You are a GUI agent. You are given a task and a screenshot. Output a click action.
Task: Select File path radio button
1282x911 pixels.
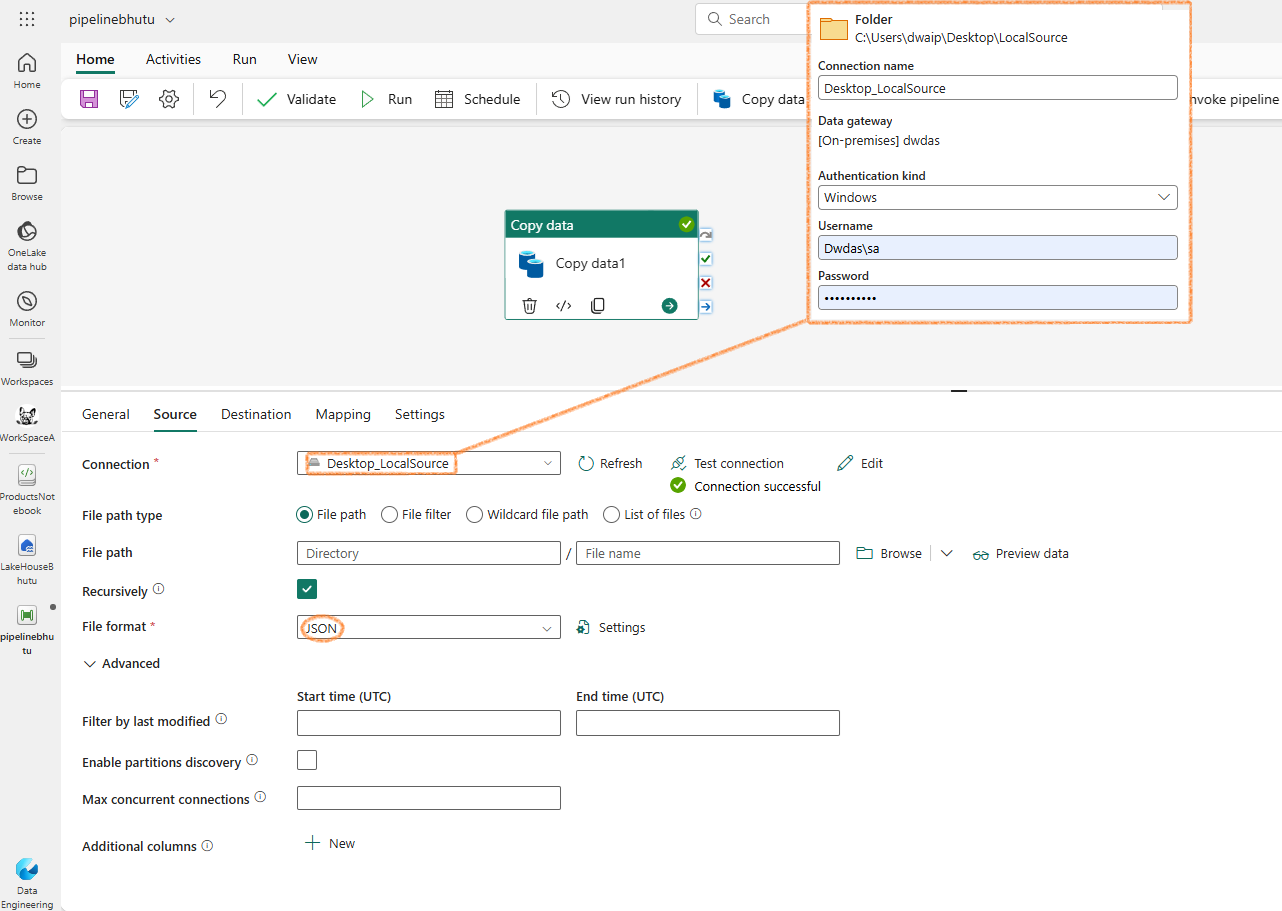point(305,515)
